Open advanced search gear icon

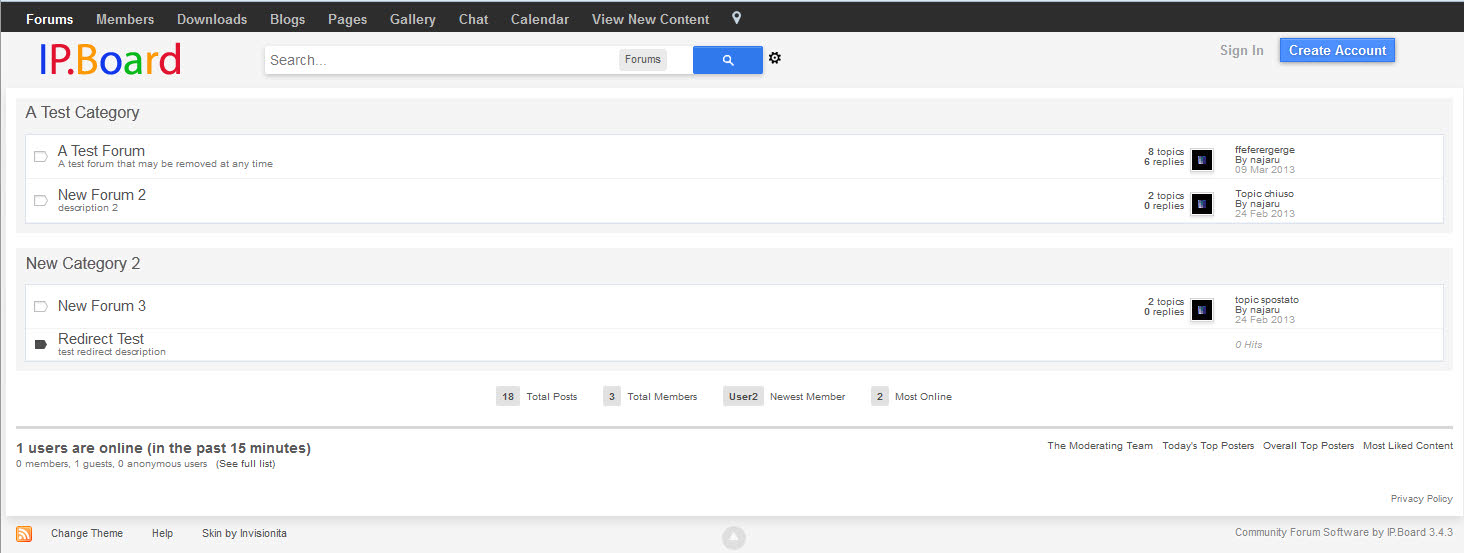[x=774, y=59]
